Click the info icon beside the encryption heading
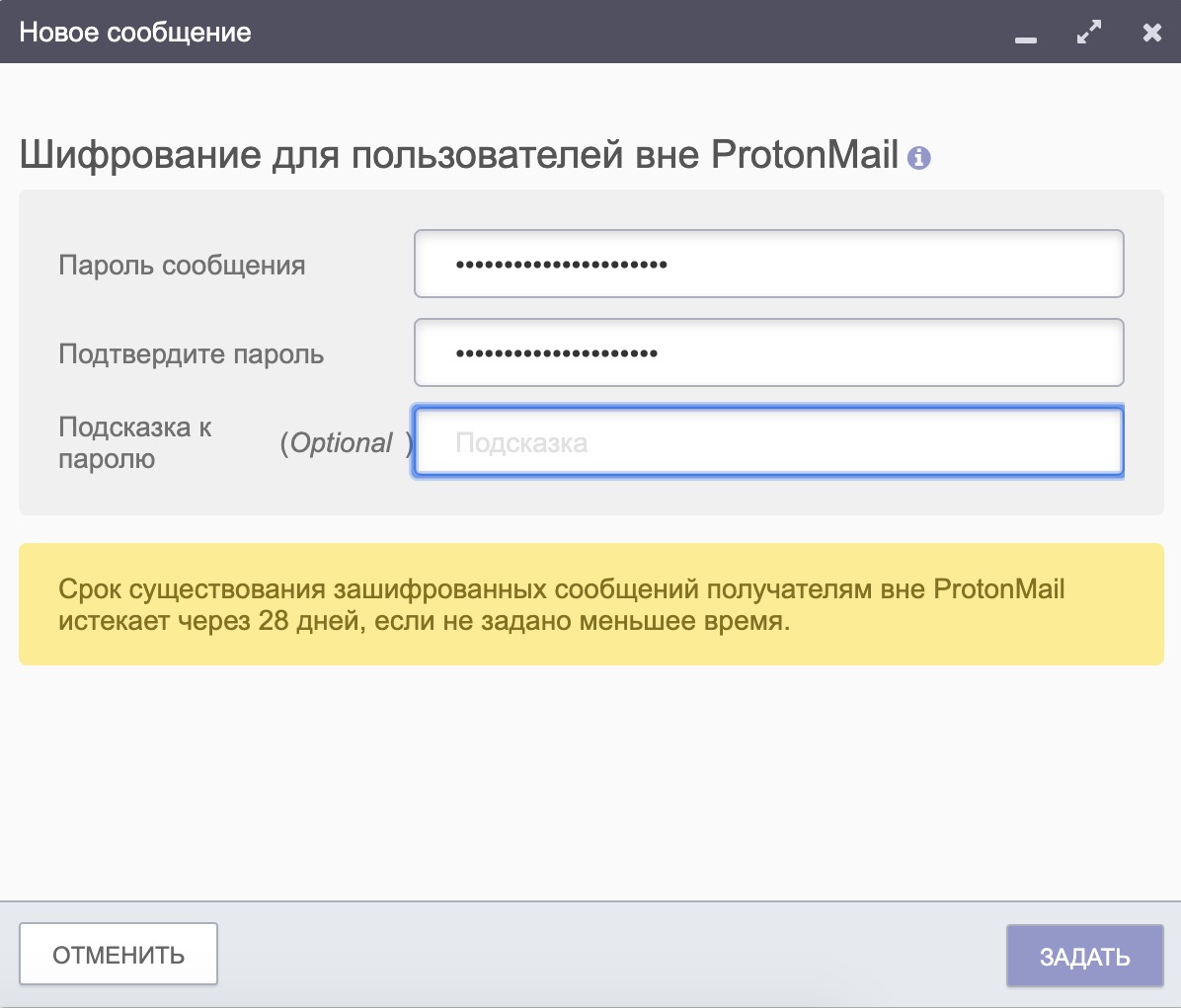Screen dimensions: 1181x1008 point(919,157)
